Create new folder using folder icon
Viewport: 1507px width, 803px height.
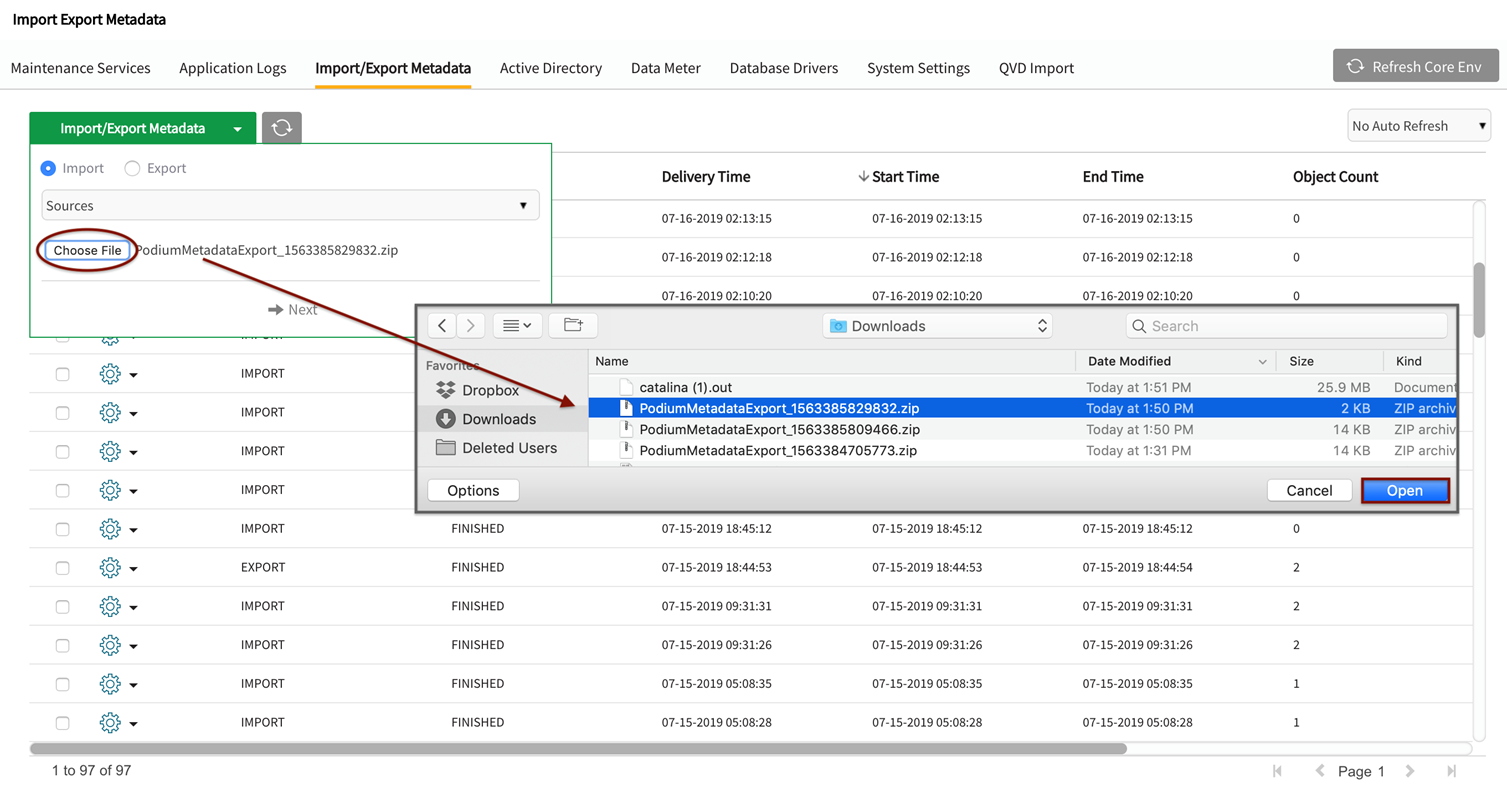click(x=573, y=326)
